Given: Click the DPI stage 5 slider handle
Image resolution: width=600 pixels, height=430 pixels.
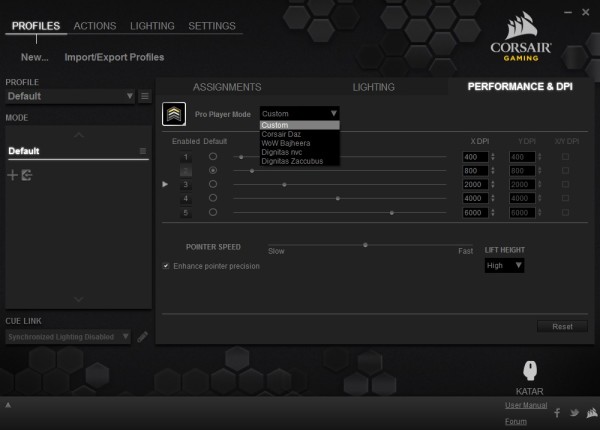Looking at the screenshot, I should click(392, 213).
